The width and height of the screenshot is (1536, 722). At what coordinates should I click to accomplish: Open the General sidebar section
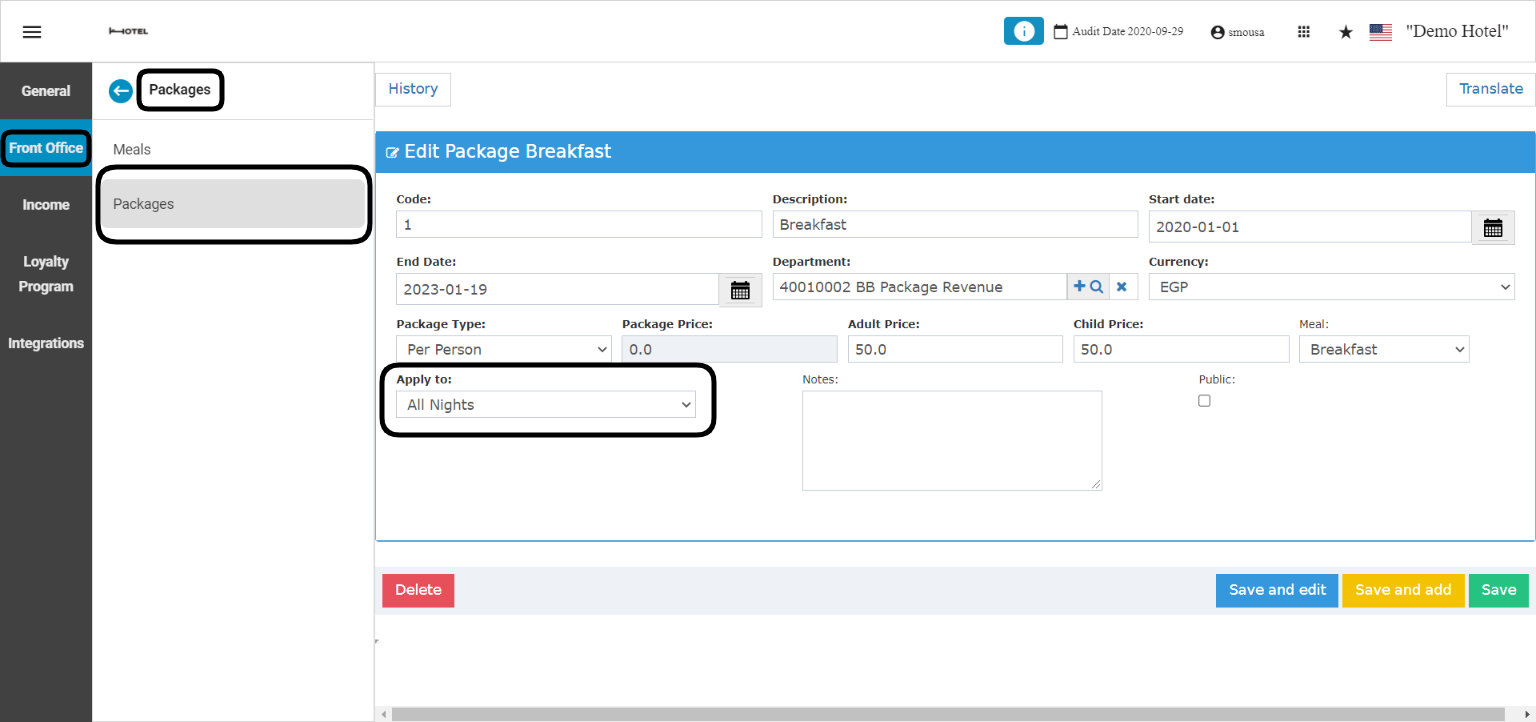click(46, 91)
